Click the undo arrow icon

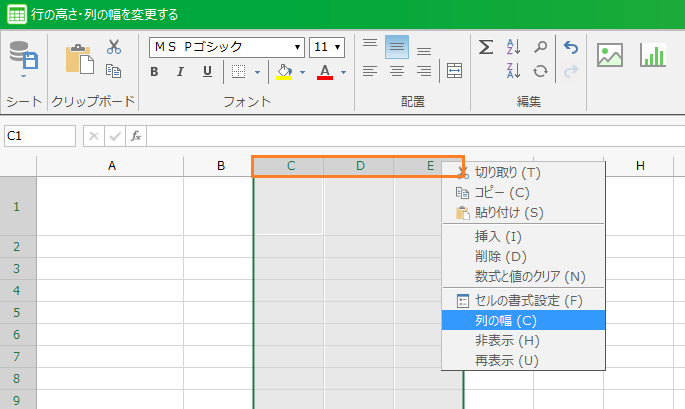coord(571,47)
